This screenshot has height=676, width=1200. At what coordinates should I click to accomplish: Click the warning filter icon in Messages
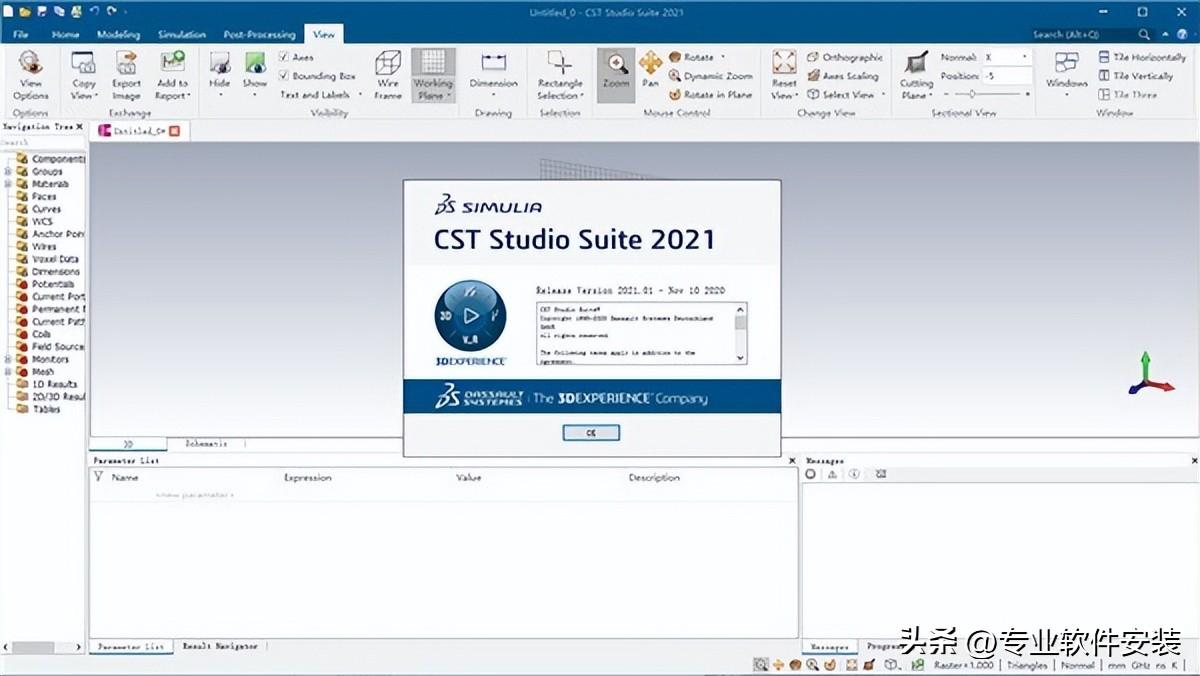point(832,475)
